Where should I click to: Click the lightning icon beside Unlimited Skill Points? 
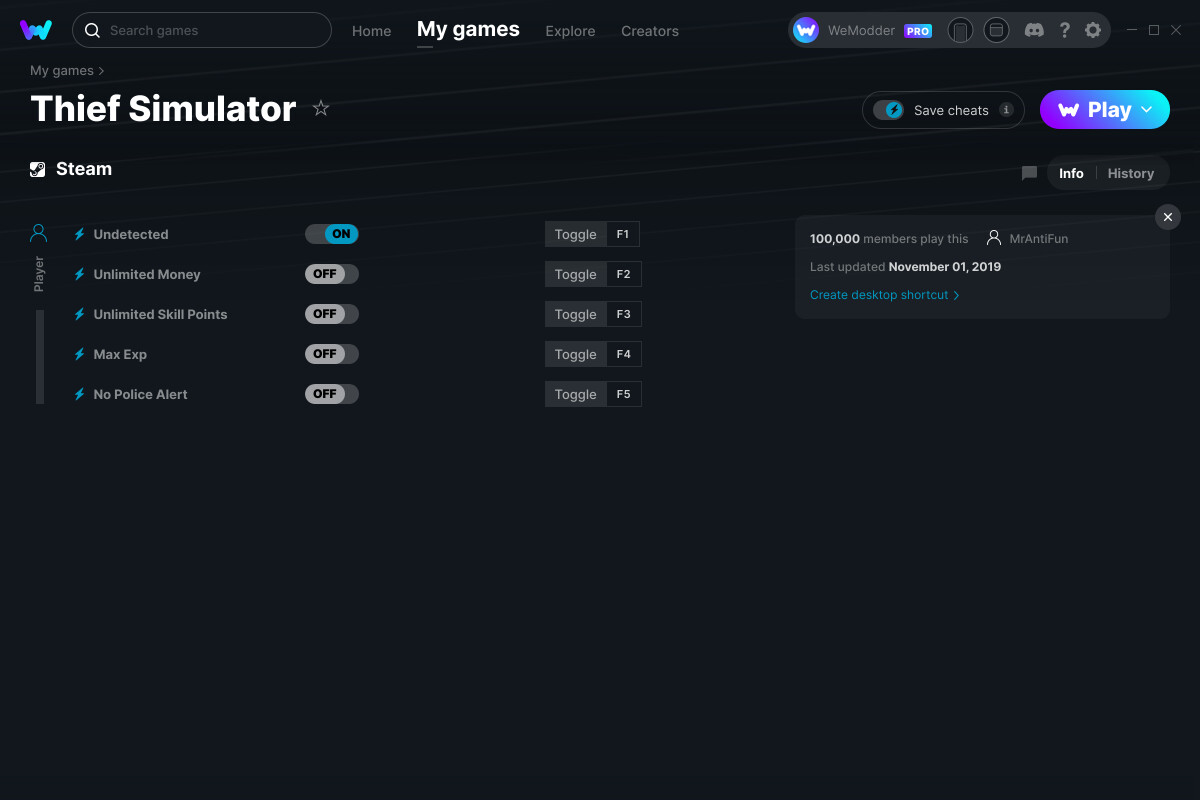click(x=80, y=314)
